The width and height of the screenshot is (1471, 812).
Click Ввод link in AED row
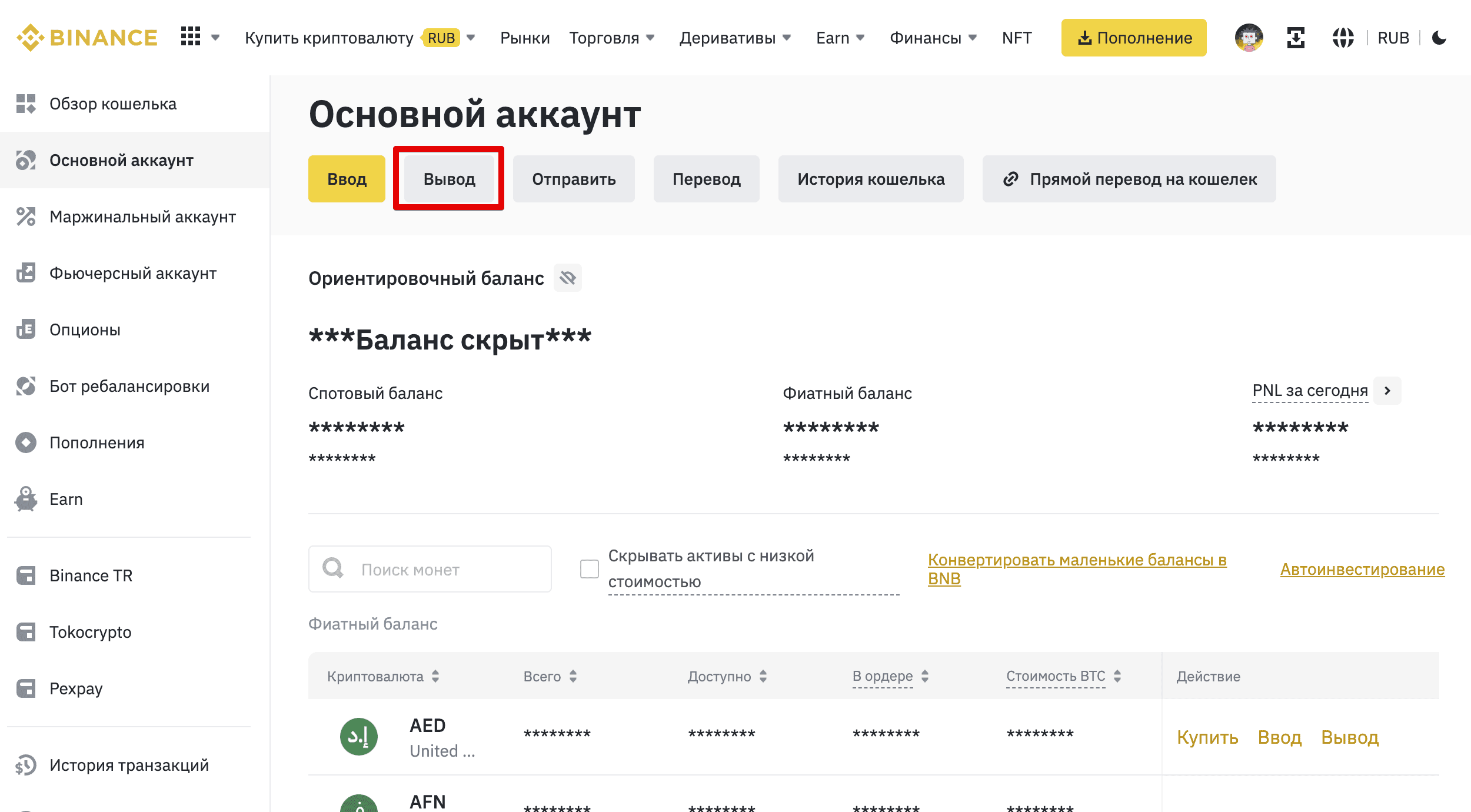tap(1280, 737)
